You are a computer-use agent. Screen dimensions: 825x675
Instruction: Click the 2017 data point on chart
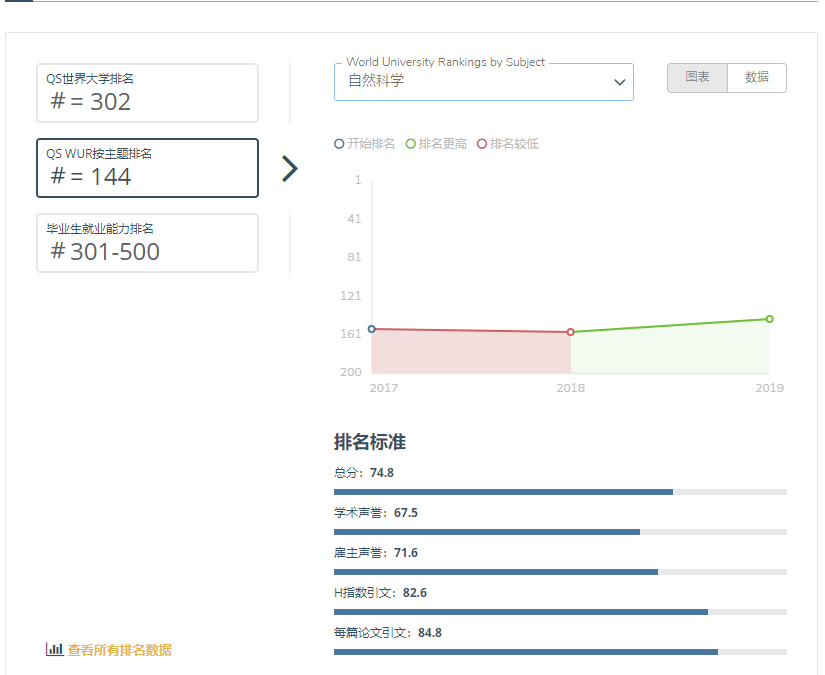pyautogui.click(x=372, y=329)
